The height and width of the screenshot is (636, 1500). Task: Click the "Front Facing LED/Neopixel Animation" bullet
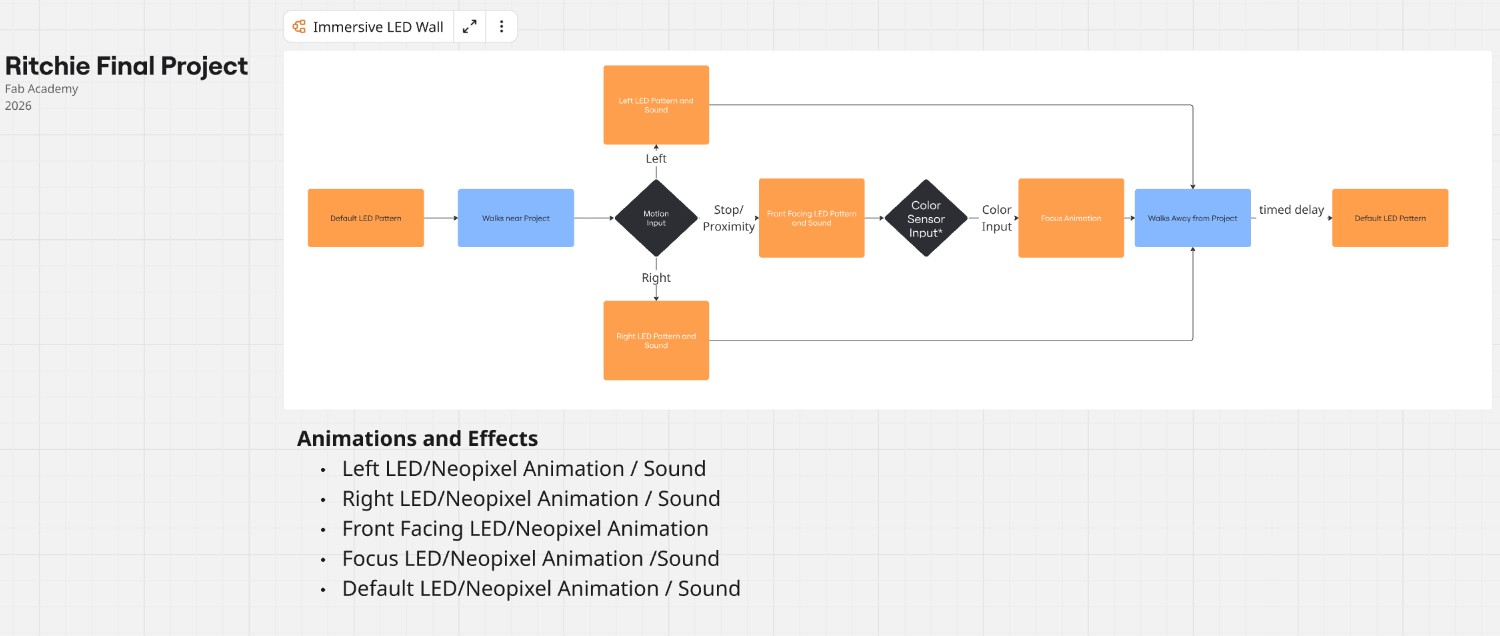click(x=525, y=528)
